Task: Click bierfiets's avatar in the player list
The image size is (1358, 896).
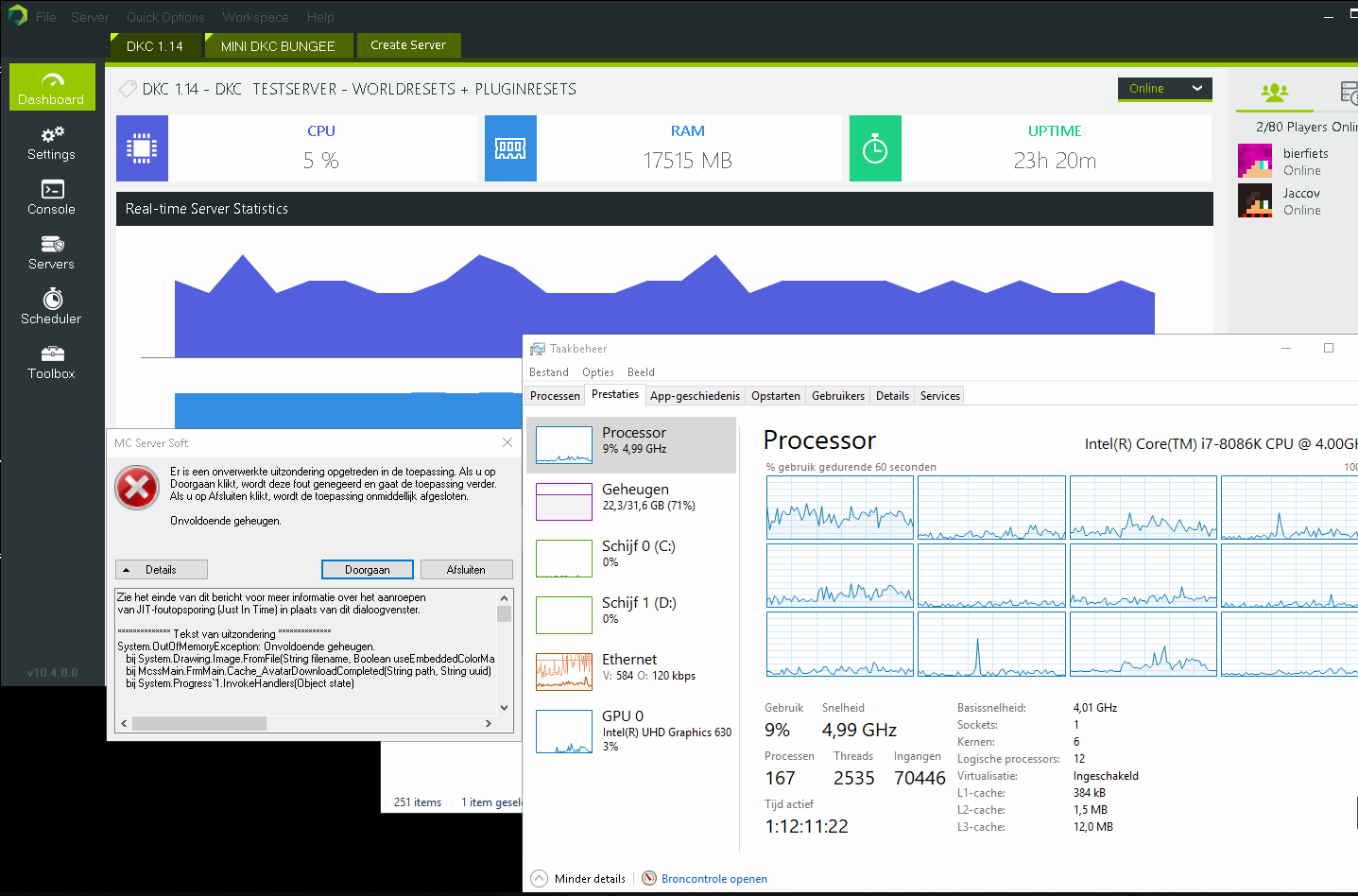Action: 1254,161
